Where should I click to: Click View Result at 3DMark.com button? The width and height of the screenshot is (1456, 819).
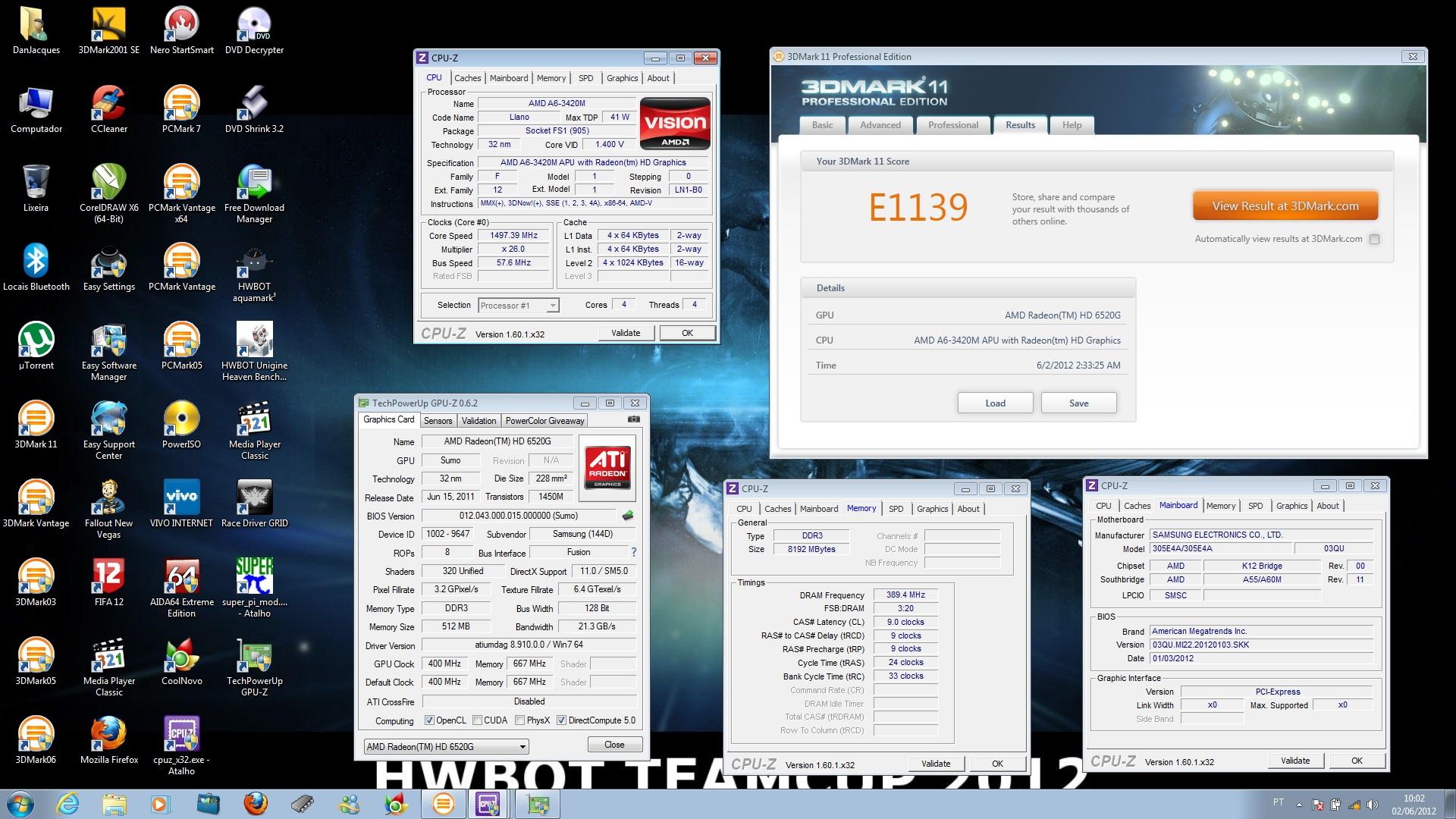(1285, 206)
